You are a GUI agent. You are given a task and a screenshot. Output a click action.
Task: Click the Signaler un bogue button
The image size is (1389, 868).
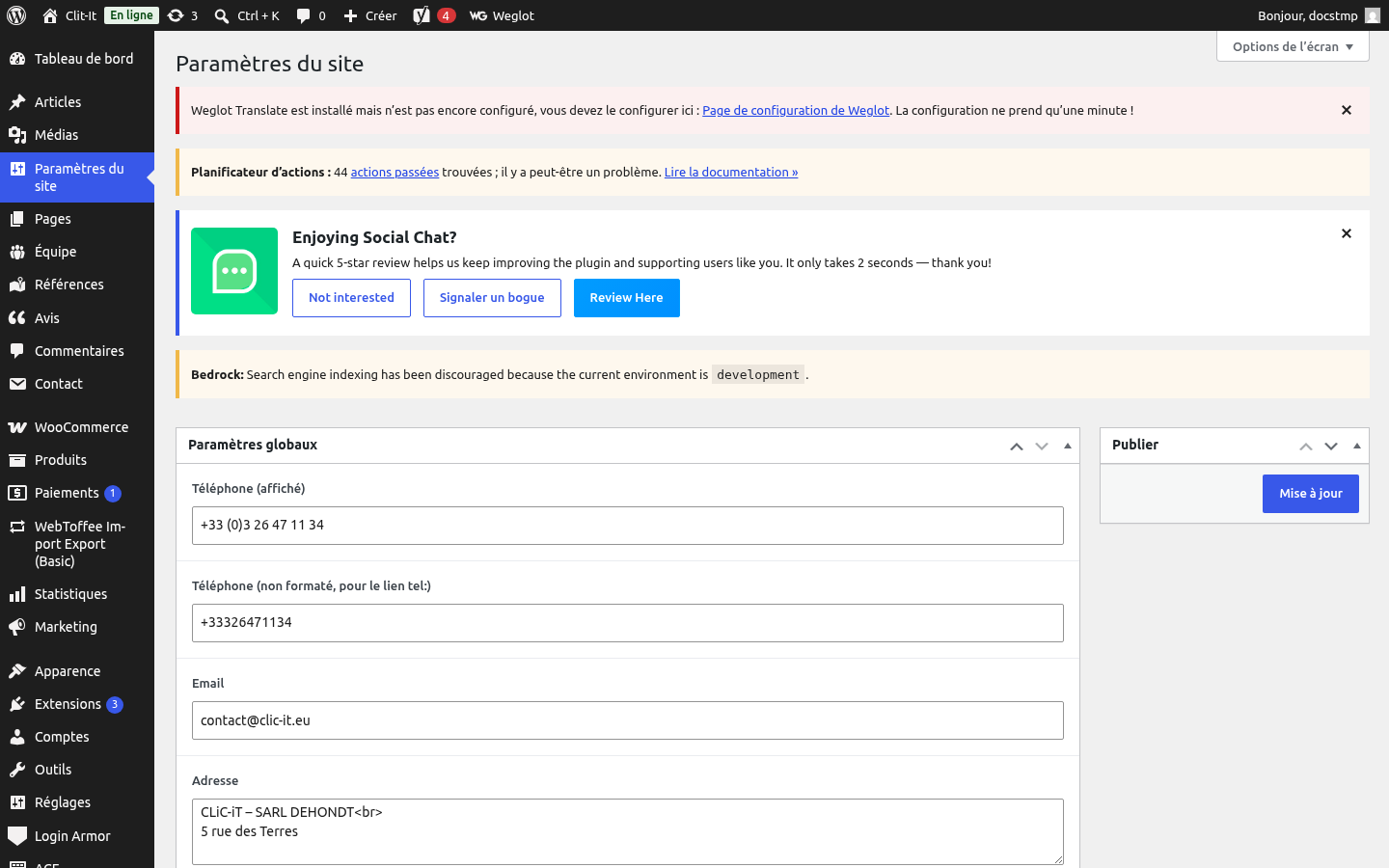point(492,298)
